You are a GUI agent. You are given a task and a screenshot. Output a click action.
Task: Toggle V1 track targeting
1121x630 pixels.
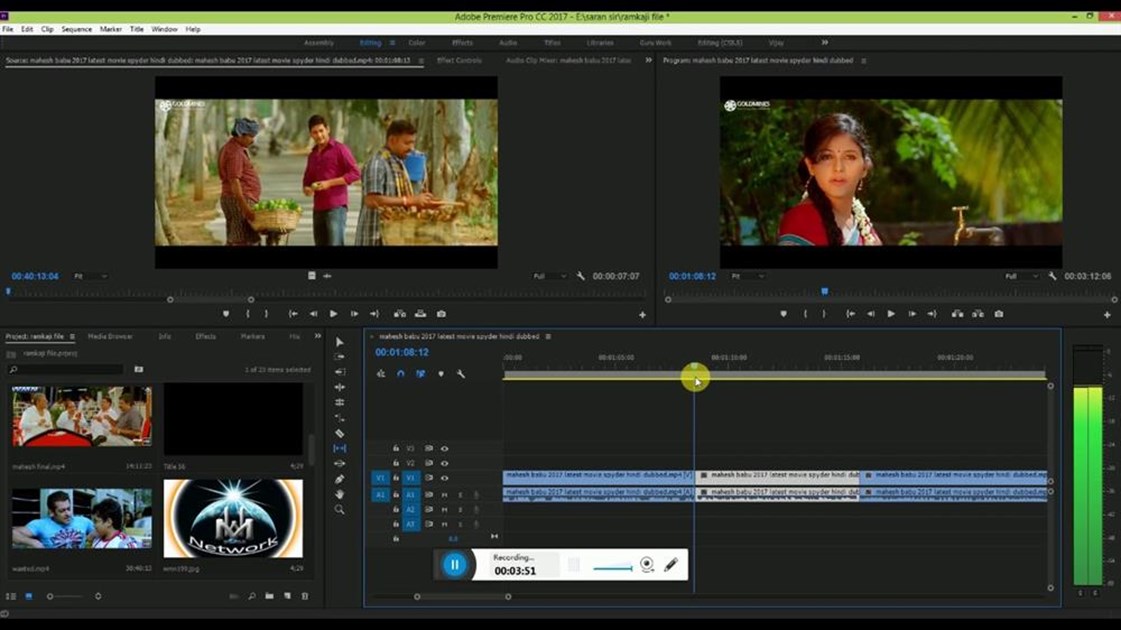click(411, 478)
